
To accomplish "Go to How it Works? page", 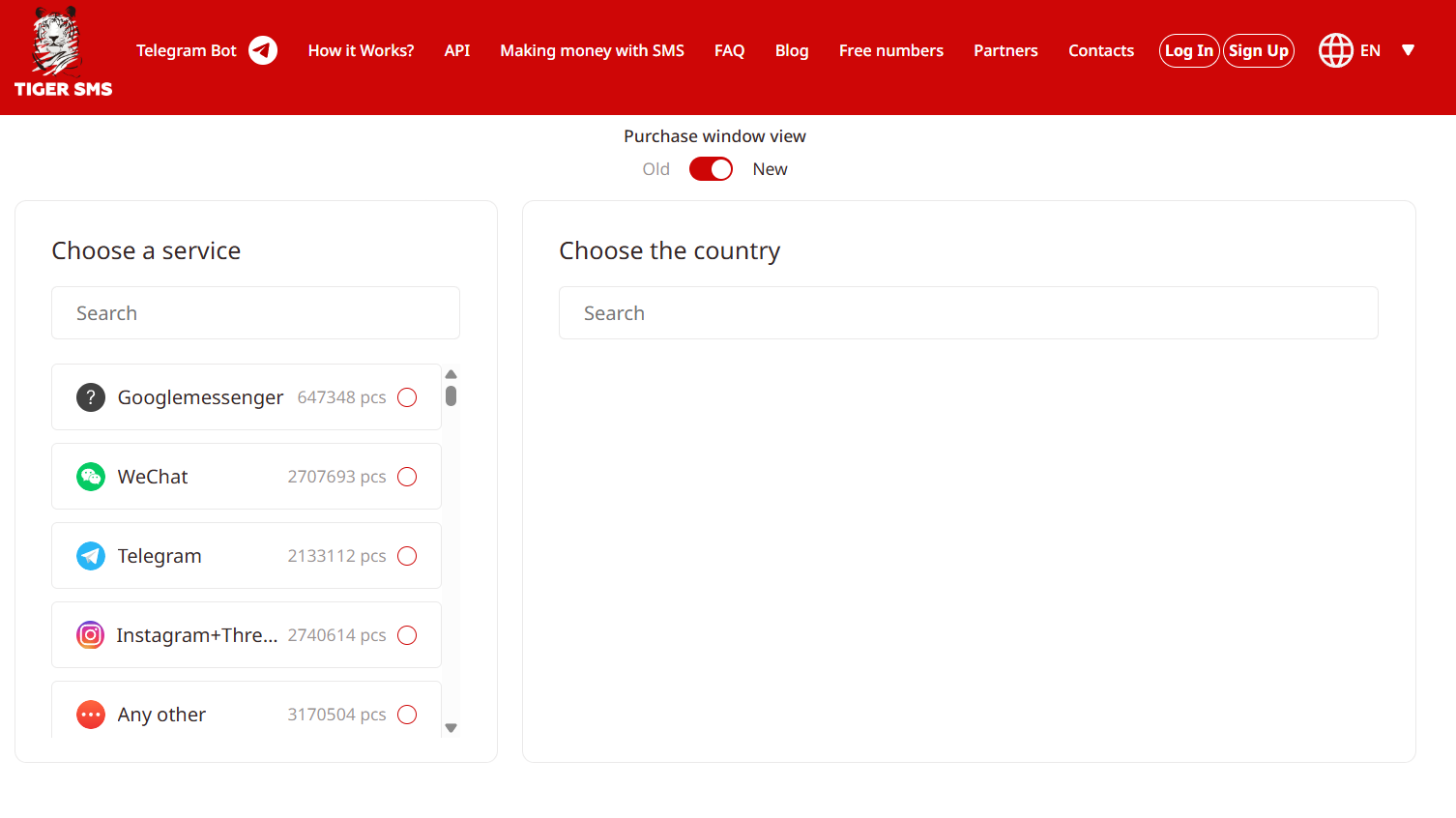I will click(361, 50).
